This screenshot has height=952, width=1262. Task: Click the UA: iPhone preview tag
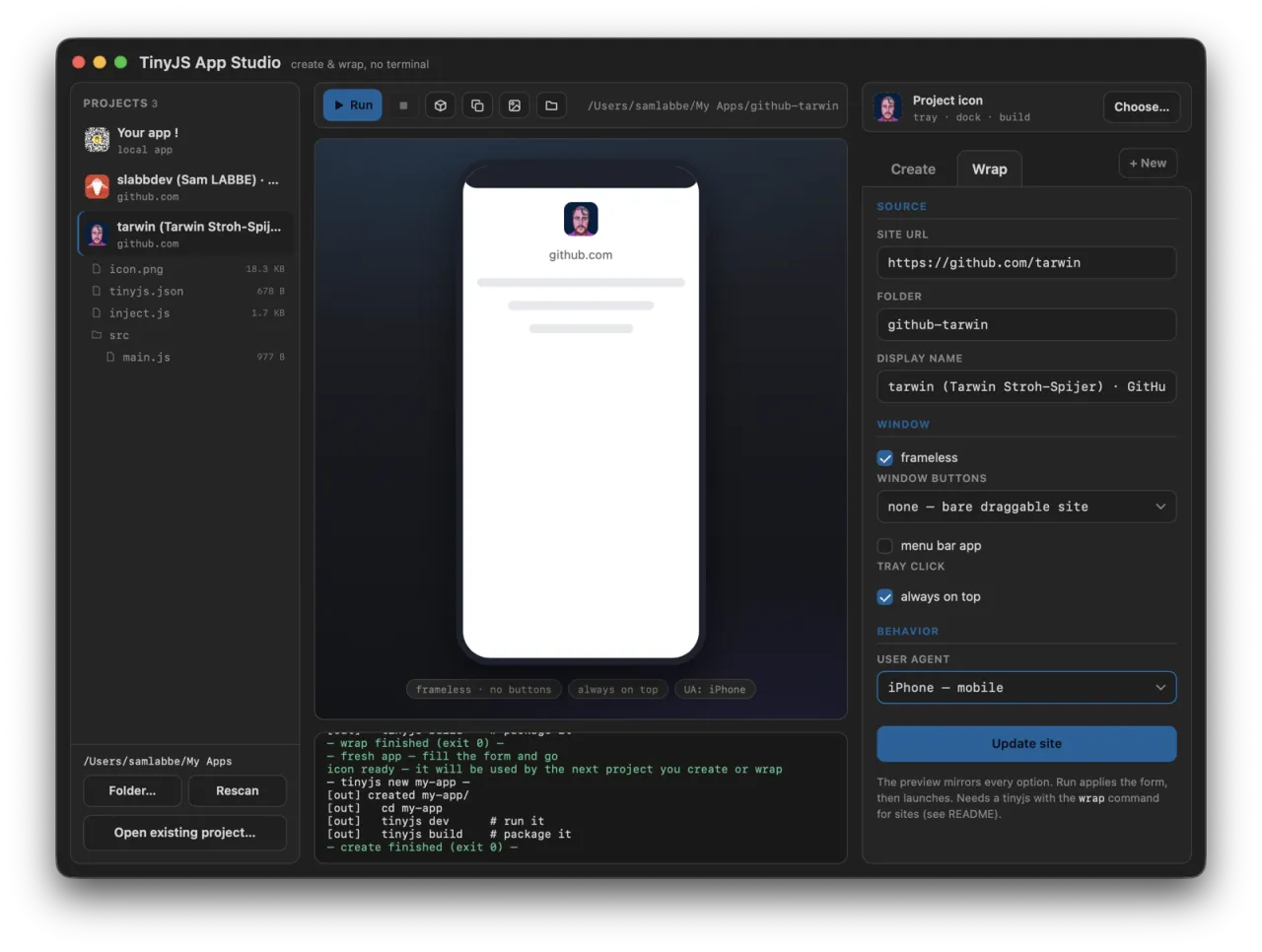[x=715, y=690]
